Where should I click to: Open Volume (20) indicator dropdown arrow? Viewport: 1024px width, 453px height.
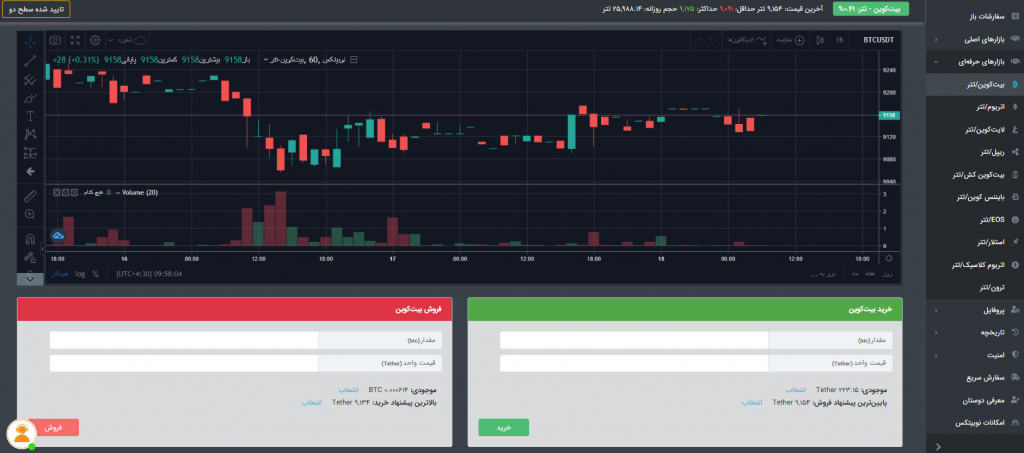point(118,193)
